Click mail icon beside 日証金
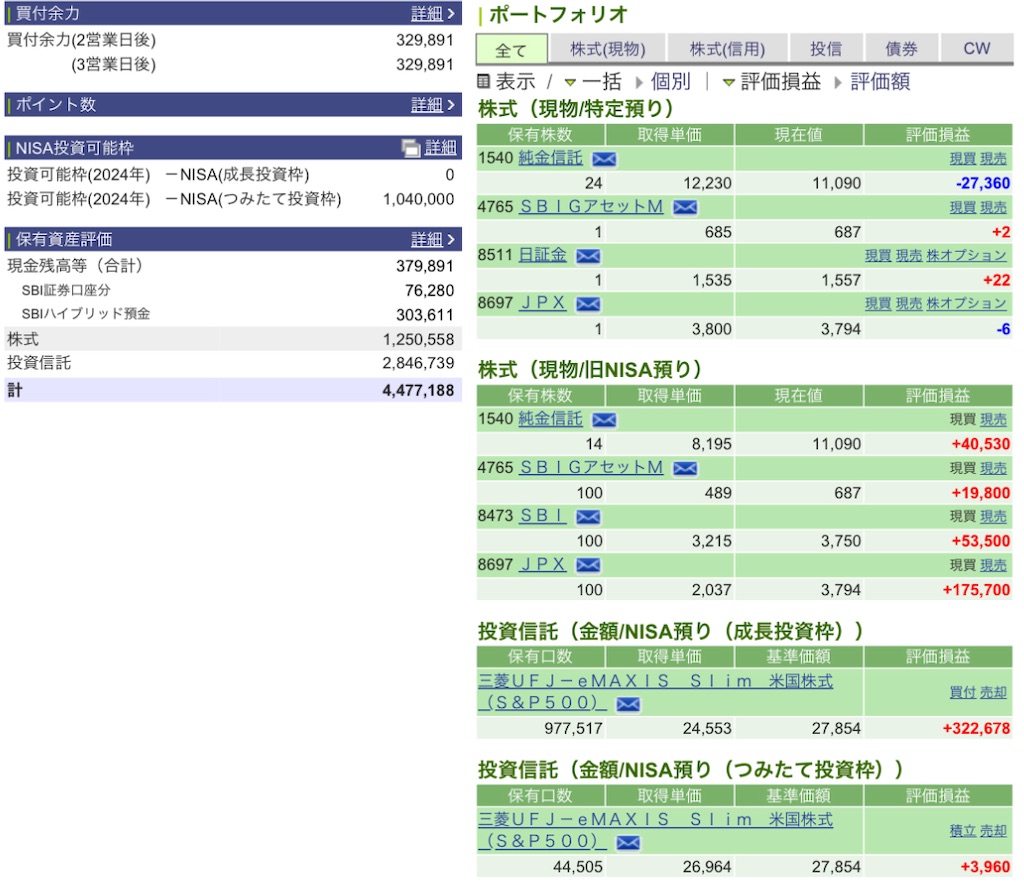This screenshot has height=882, width=1024. pyautogui.click(x=588, y=256)
